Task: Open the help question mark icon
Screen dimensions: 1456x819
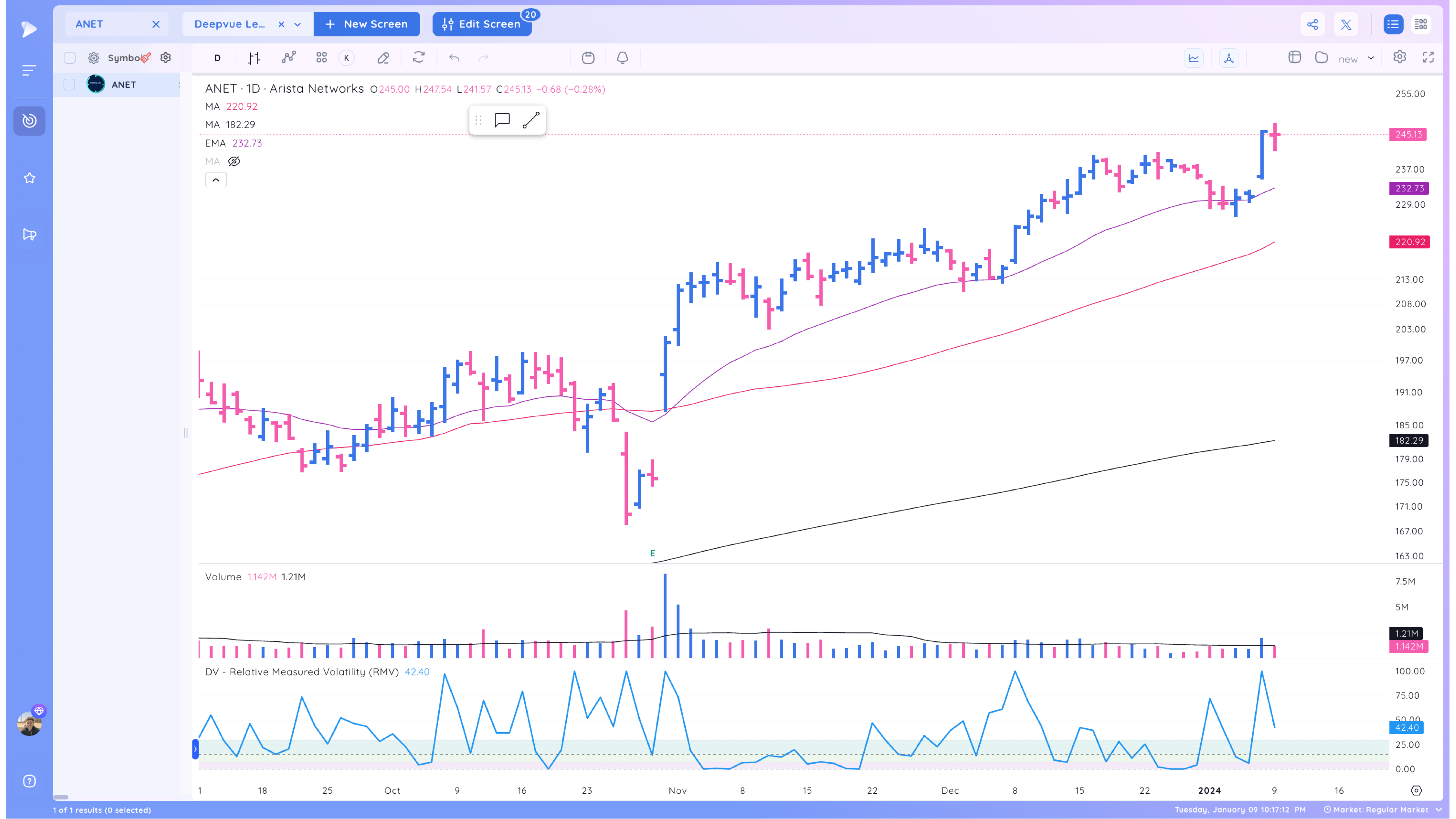Action: [x=29, y=781]
